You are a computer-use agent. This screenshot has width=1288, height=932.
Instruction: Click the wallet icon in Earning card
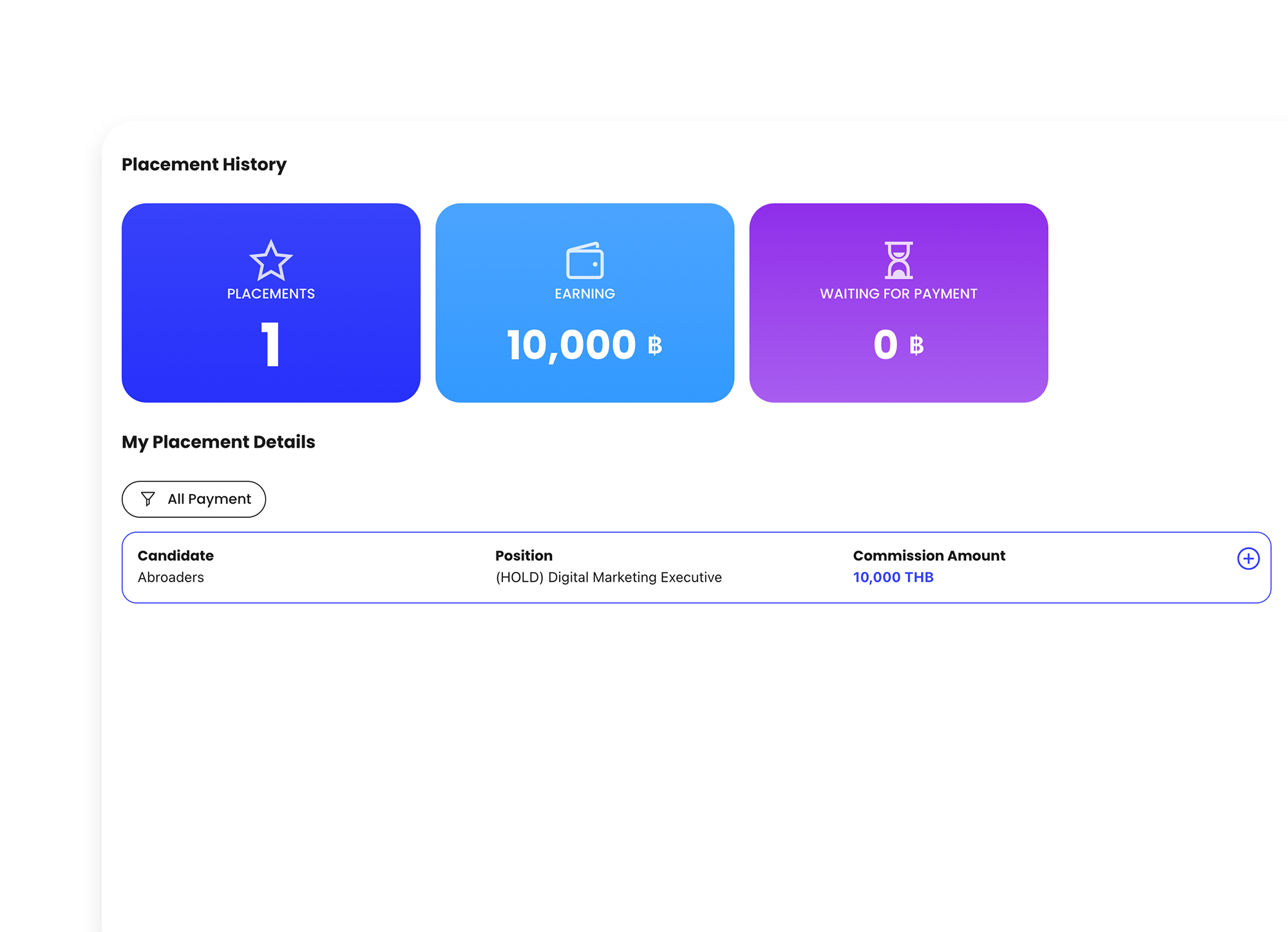pyautogui.click(x=585, y=260)
